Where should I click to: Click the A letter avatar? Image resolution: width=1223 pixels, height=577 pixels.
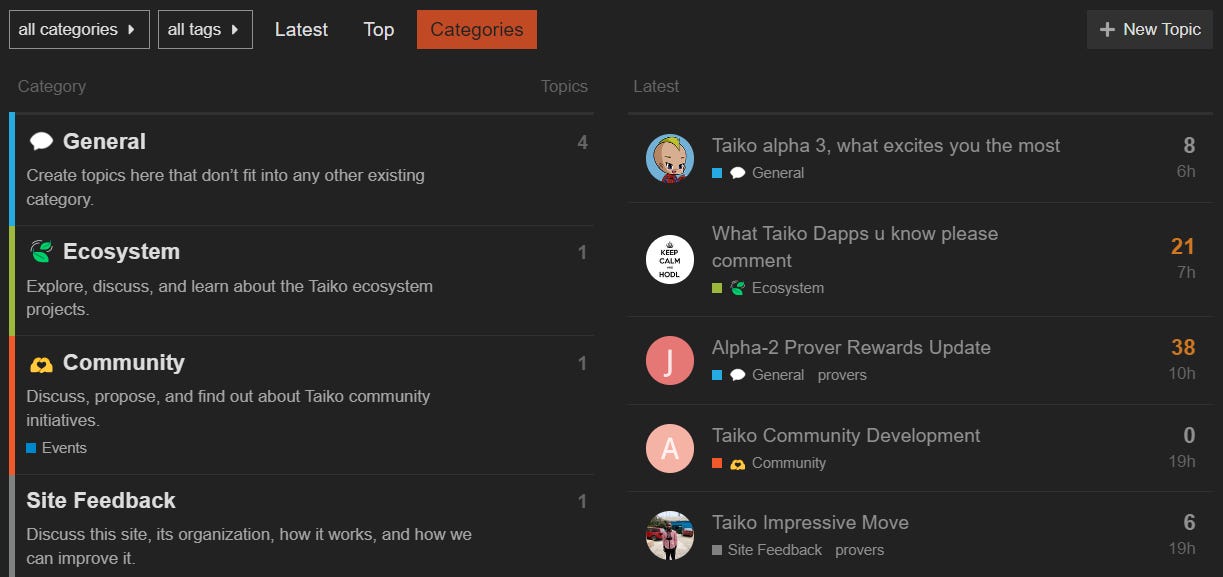(670, 449)
